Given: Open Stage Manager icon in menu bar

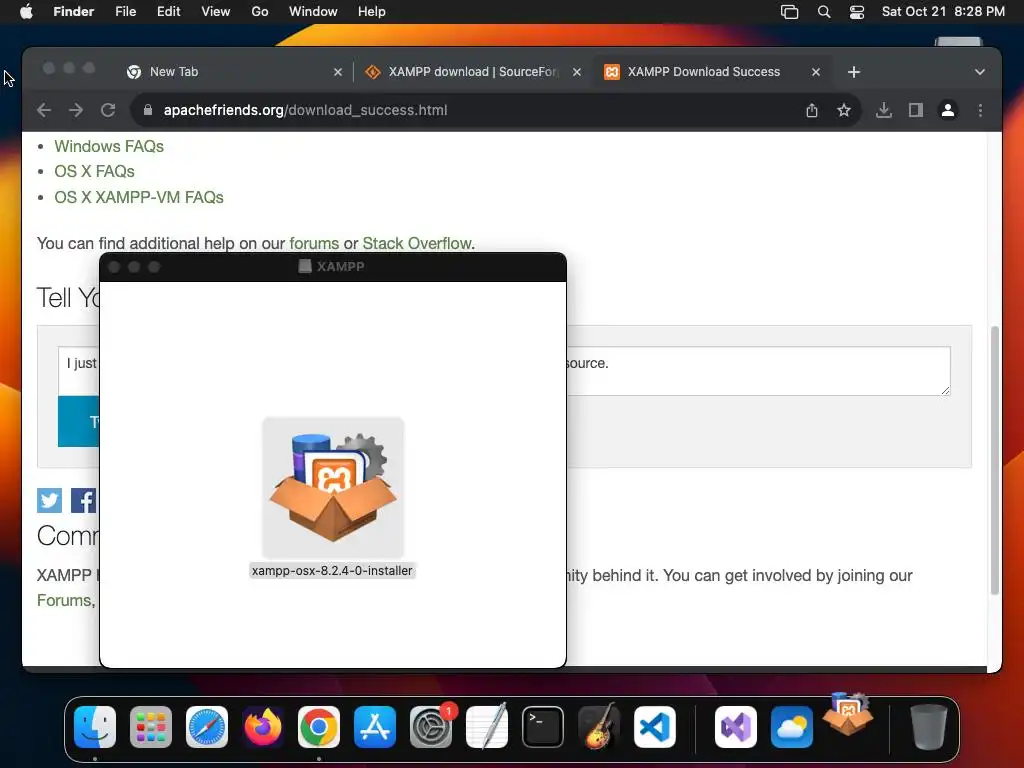Looking at the screenshot, I should pos(790,12).
